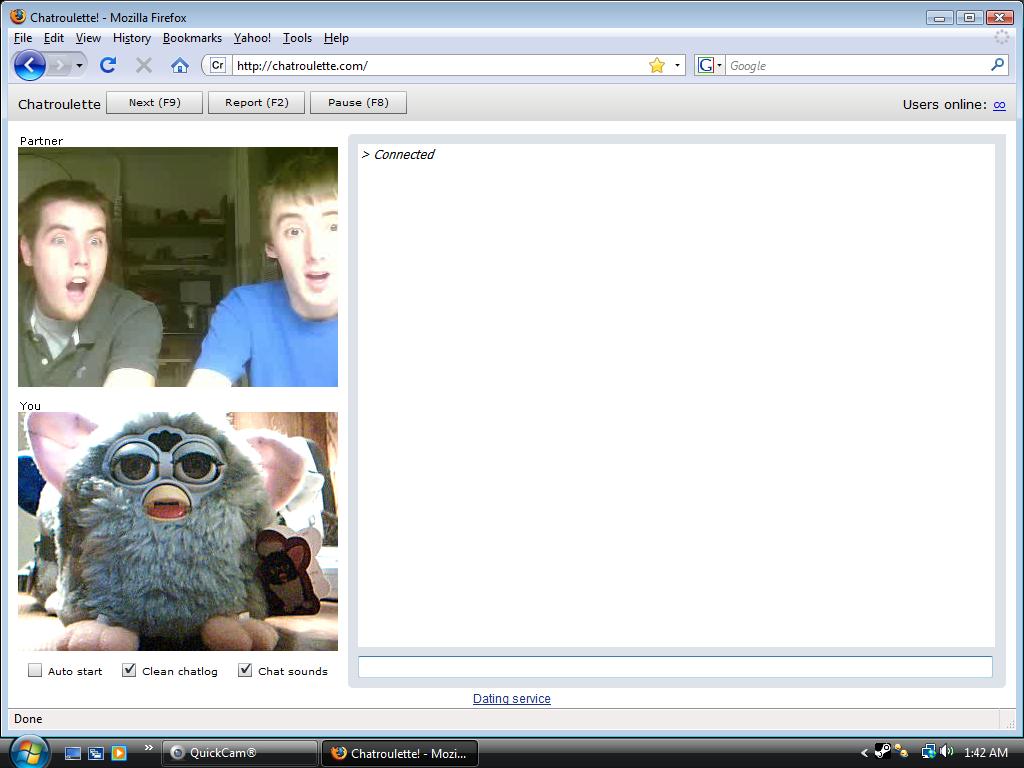Enable the Auto start checkbox

35,670
